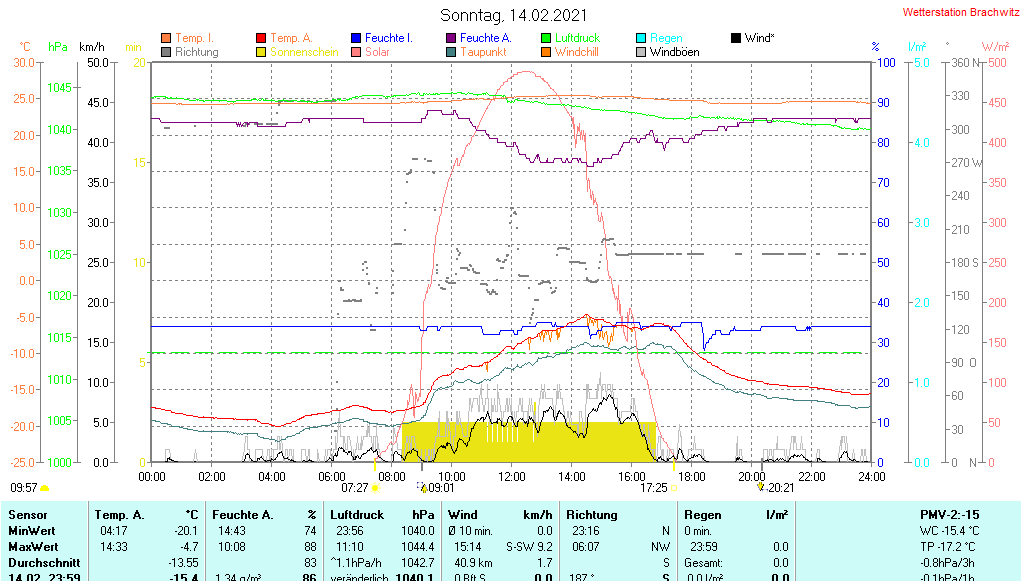Click the Luftdruck column header in table
The width and height of the screenshot is (1021, 581).
point(354,514)
